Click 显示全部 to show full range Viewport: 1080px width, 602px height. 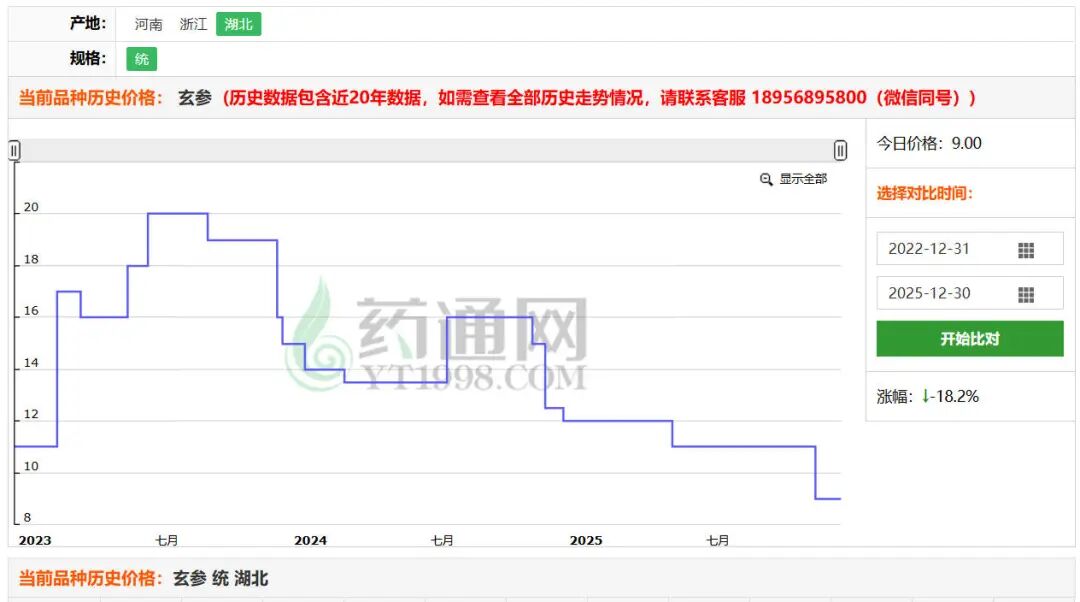802,179
